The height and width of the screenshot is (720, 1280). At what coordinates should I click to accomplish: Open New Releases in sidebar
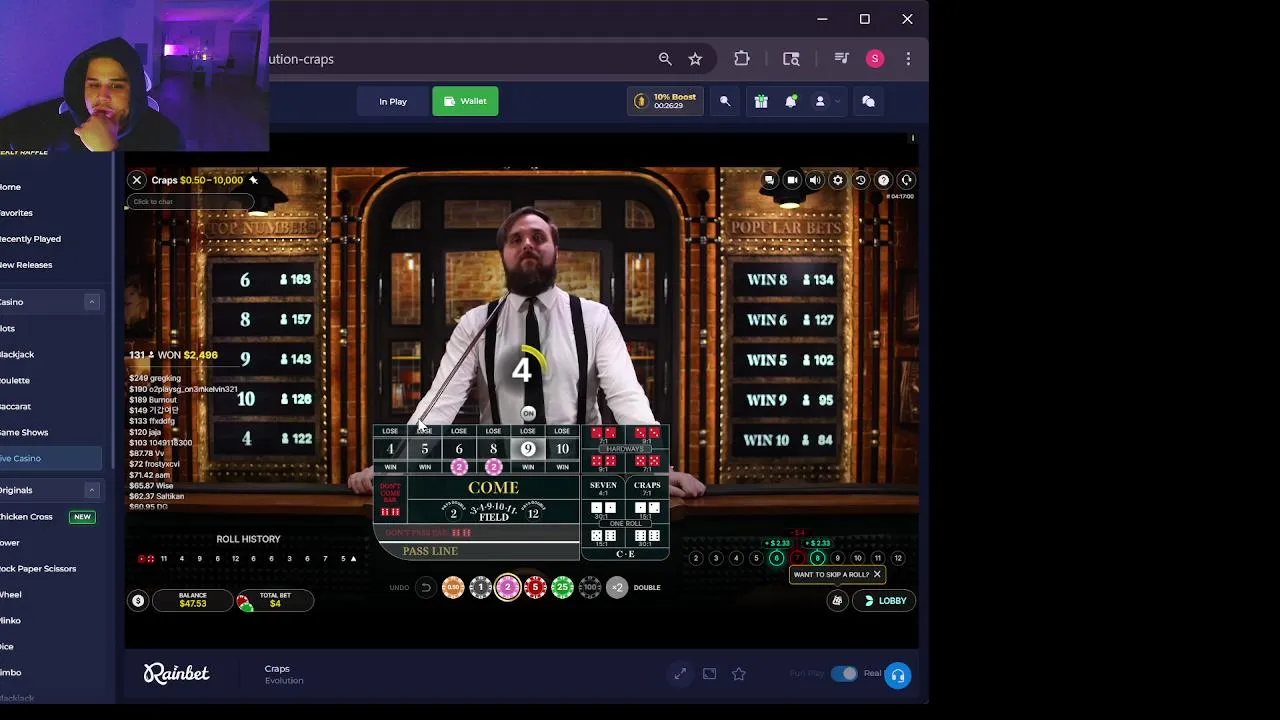click(26, 265)
